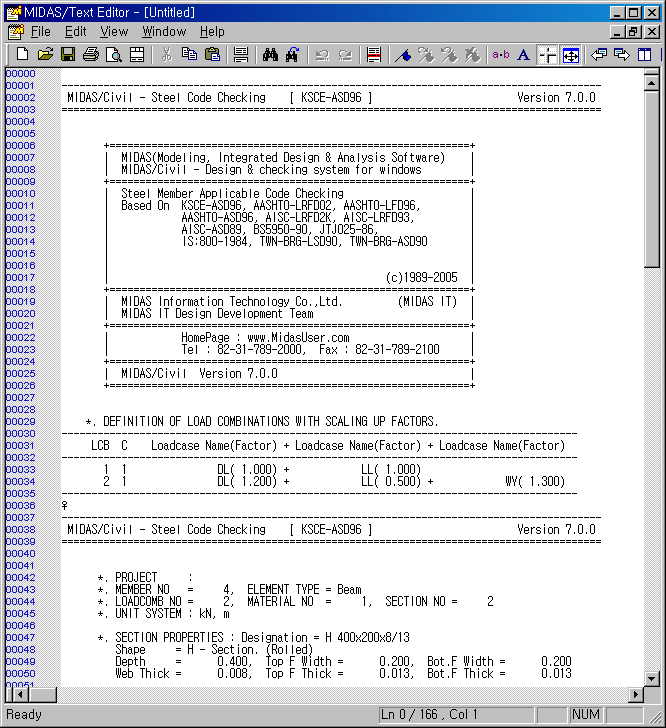666x728 pixels.
Task: Save the file with the floppy disk icon
Action: 68,55
